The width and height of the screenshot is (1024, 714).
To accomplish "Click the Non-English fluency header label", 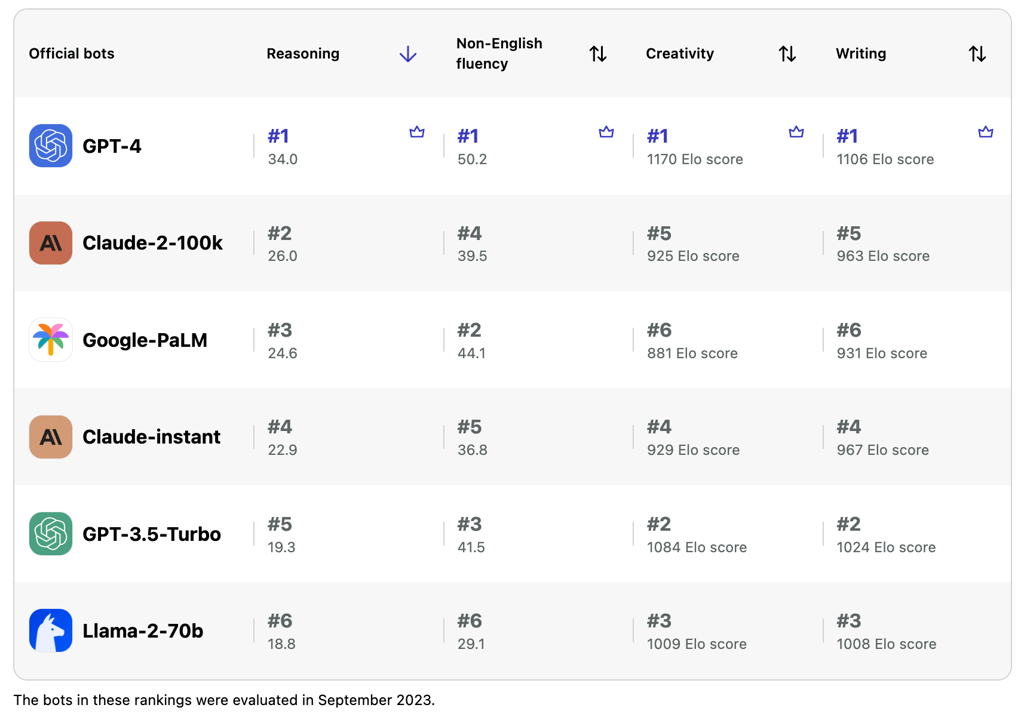I will coord(499,54).
